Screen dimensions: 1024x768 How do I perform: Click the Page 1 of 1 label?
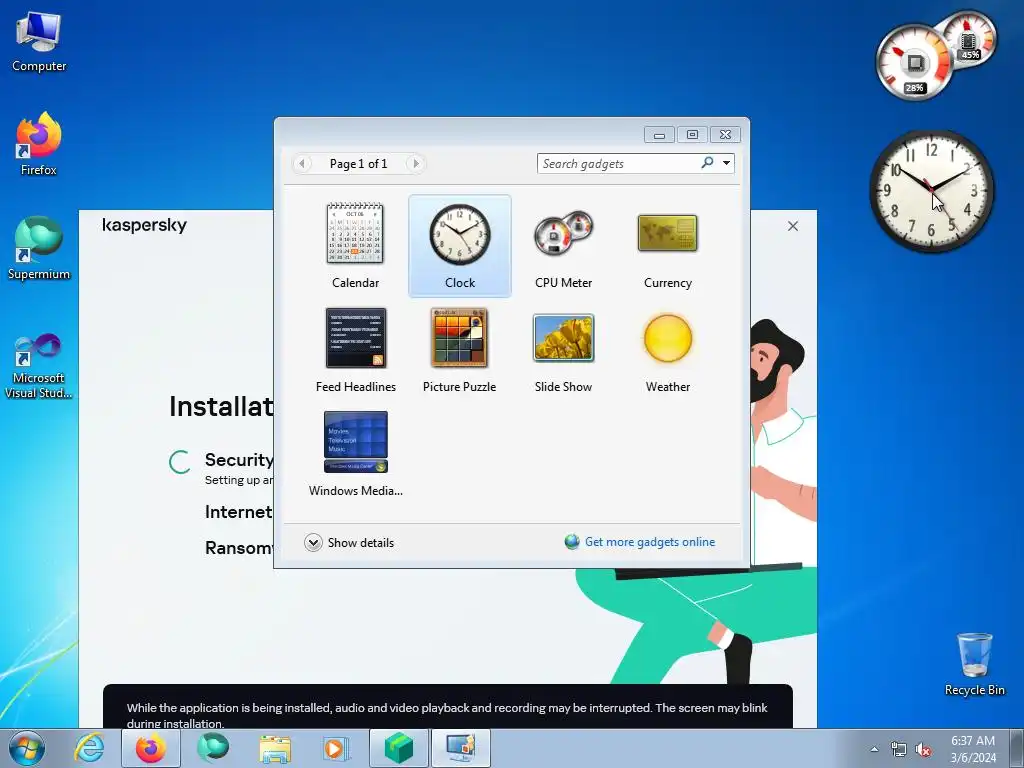pos(359,163)
